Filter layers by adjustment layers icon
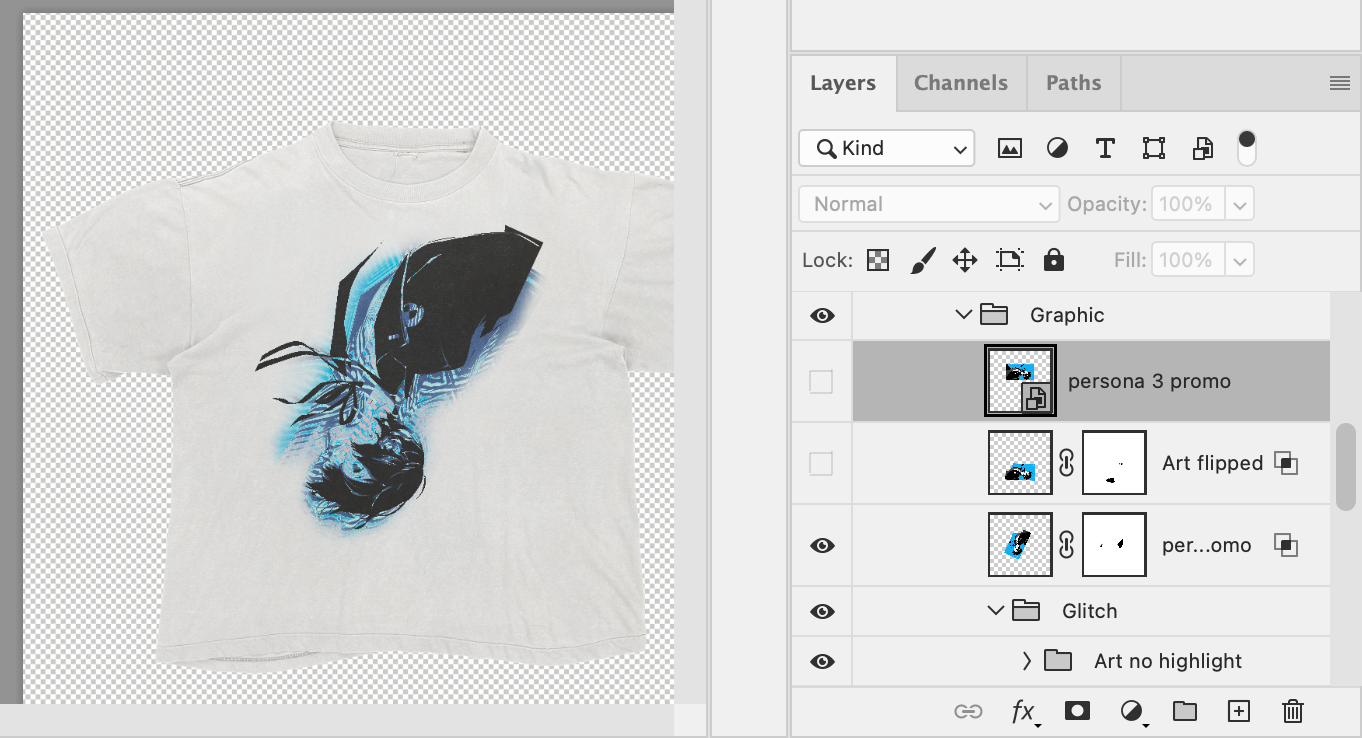1362x738 pixels. 1057,149
